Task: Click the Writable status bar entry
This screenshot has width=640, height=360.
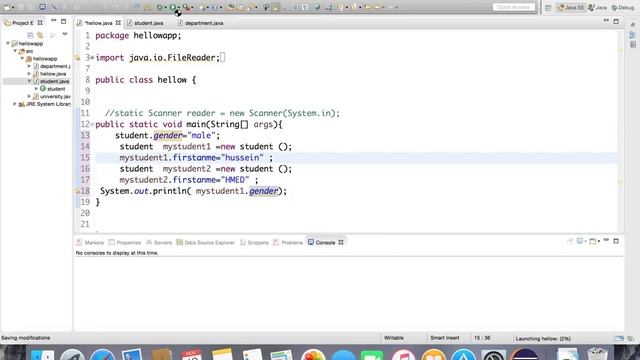Action: (394, 338)
